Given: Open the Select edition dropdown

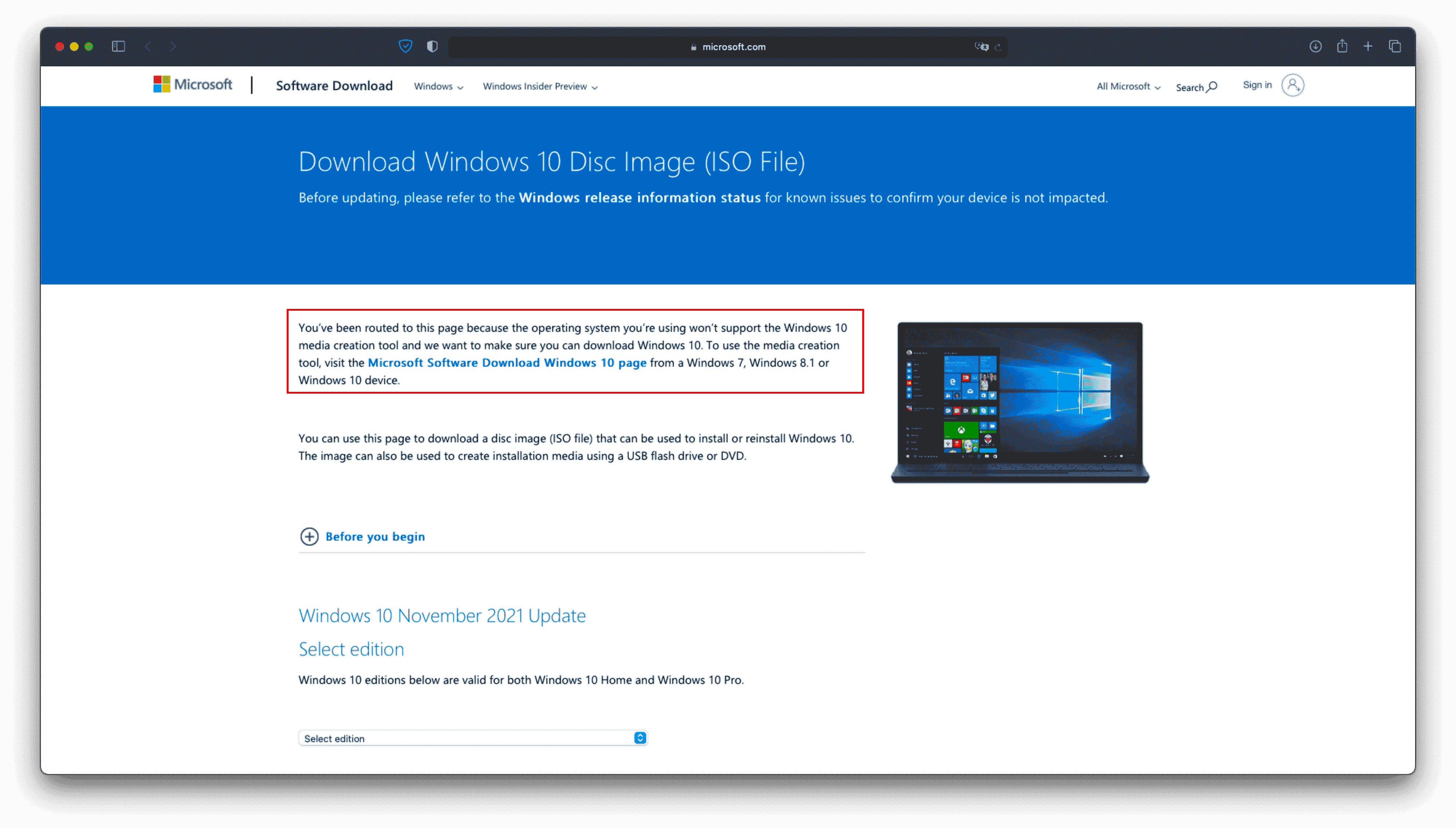Looking at the screenshot, I should pos(475,738).
